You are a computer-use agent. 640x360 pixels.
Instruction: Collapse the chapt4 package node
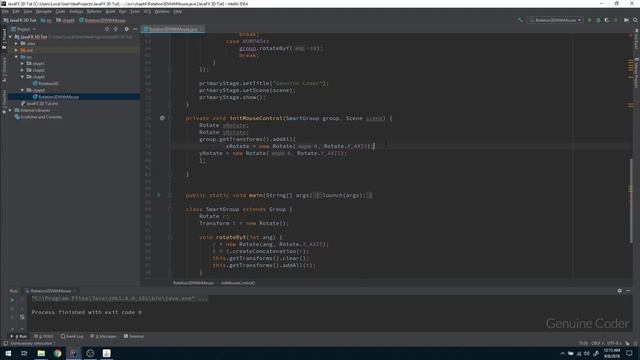tap(22, 90)
